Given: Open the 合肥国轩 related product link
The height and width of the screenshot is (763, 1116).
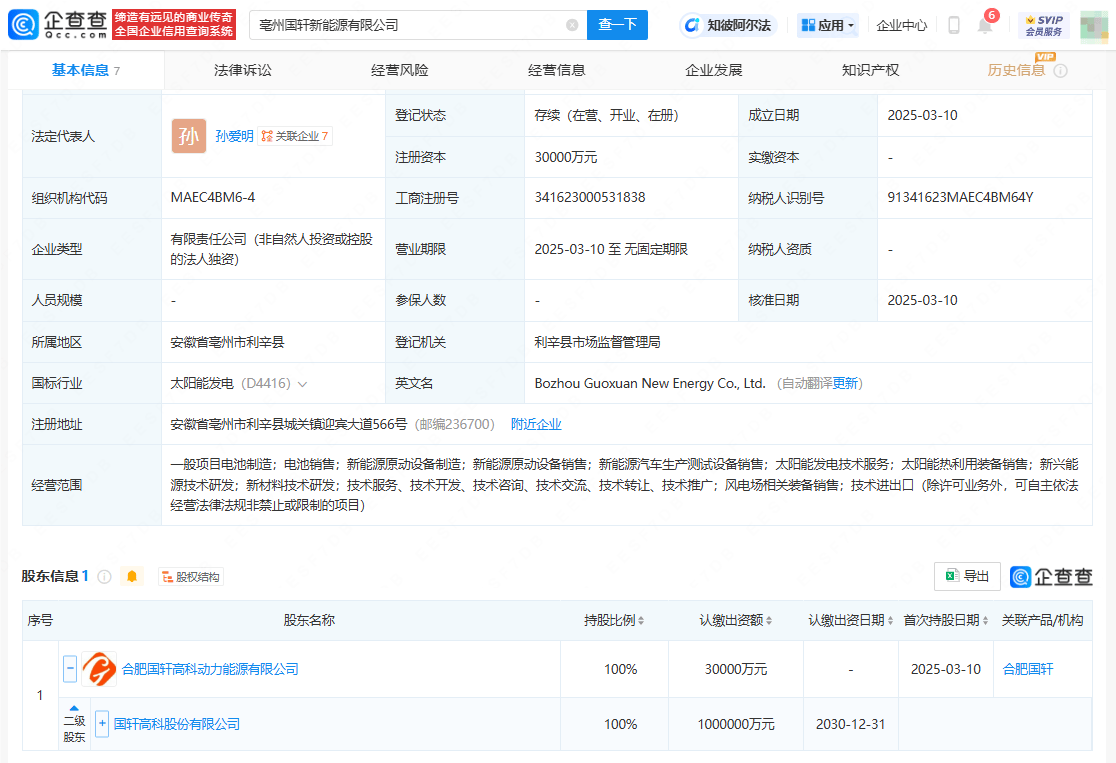Looking at the screenshot, I should click(x=1028, y=669).
